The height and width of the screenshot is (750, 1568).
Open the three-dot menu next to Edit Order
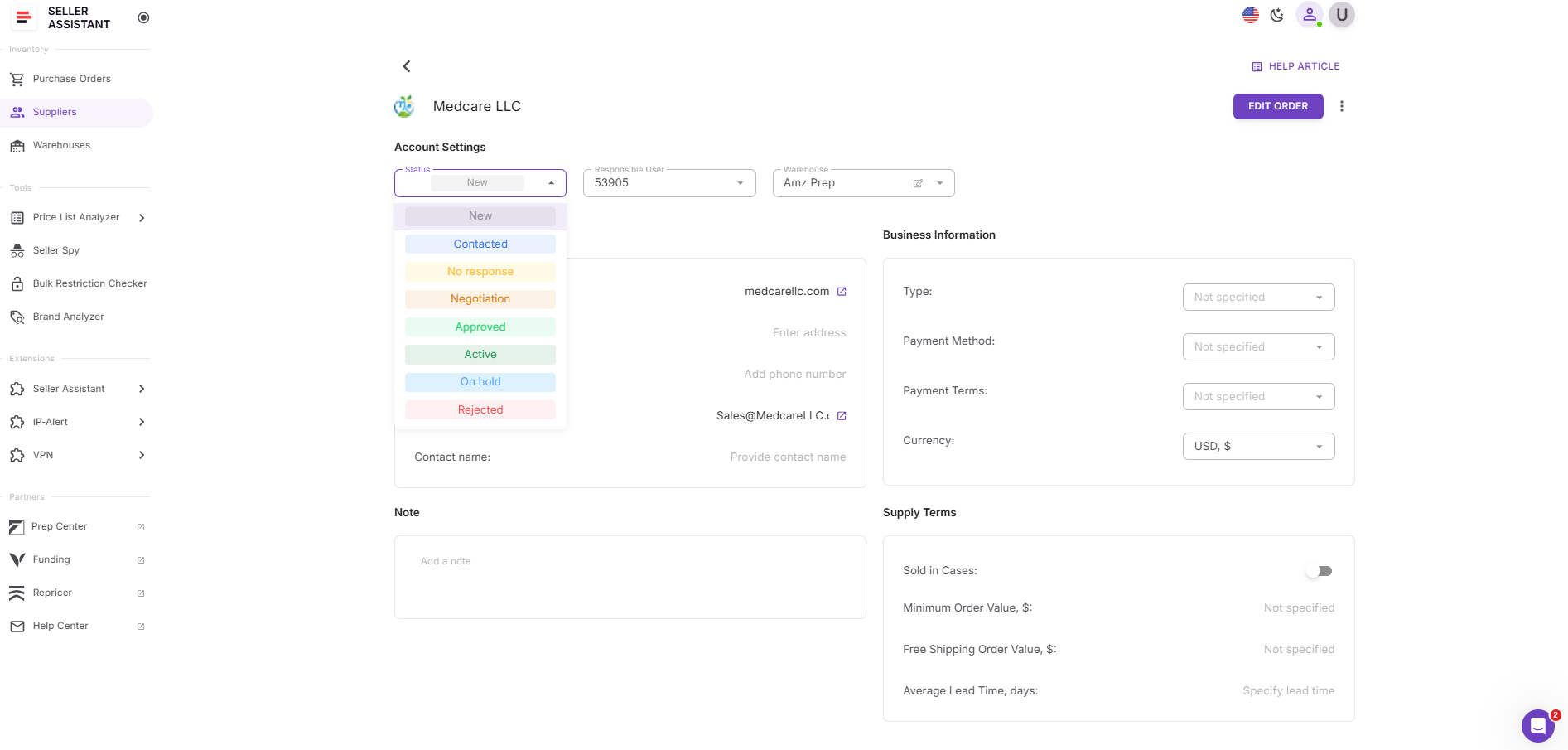point(1342,106)
